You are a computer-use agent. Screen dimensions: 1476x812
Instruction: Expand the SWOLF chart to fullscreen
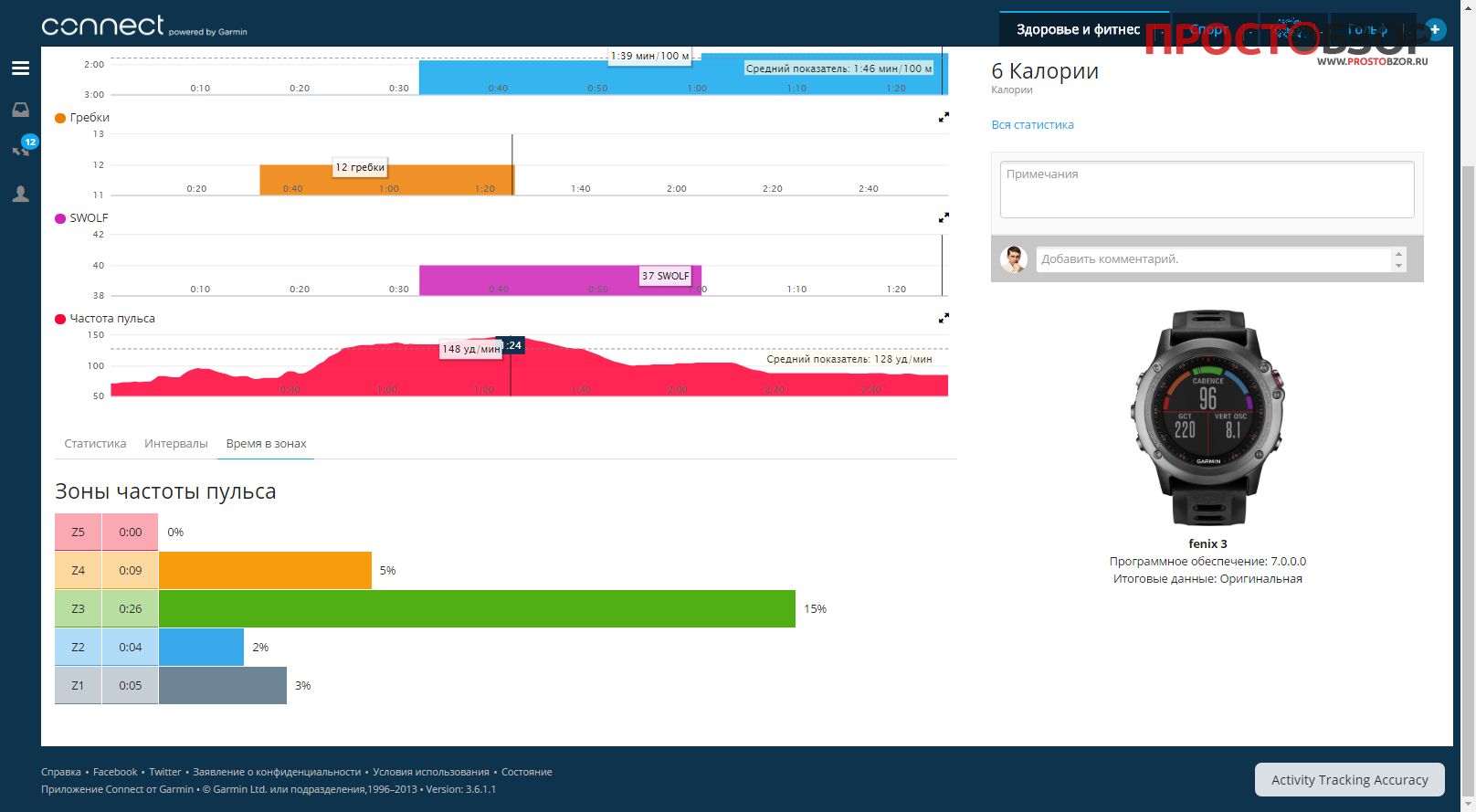(x=944, y=218)
